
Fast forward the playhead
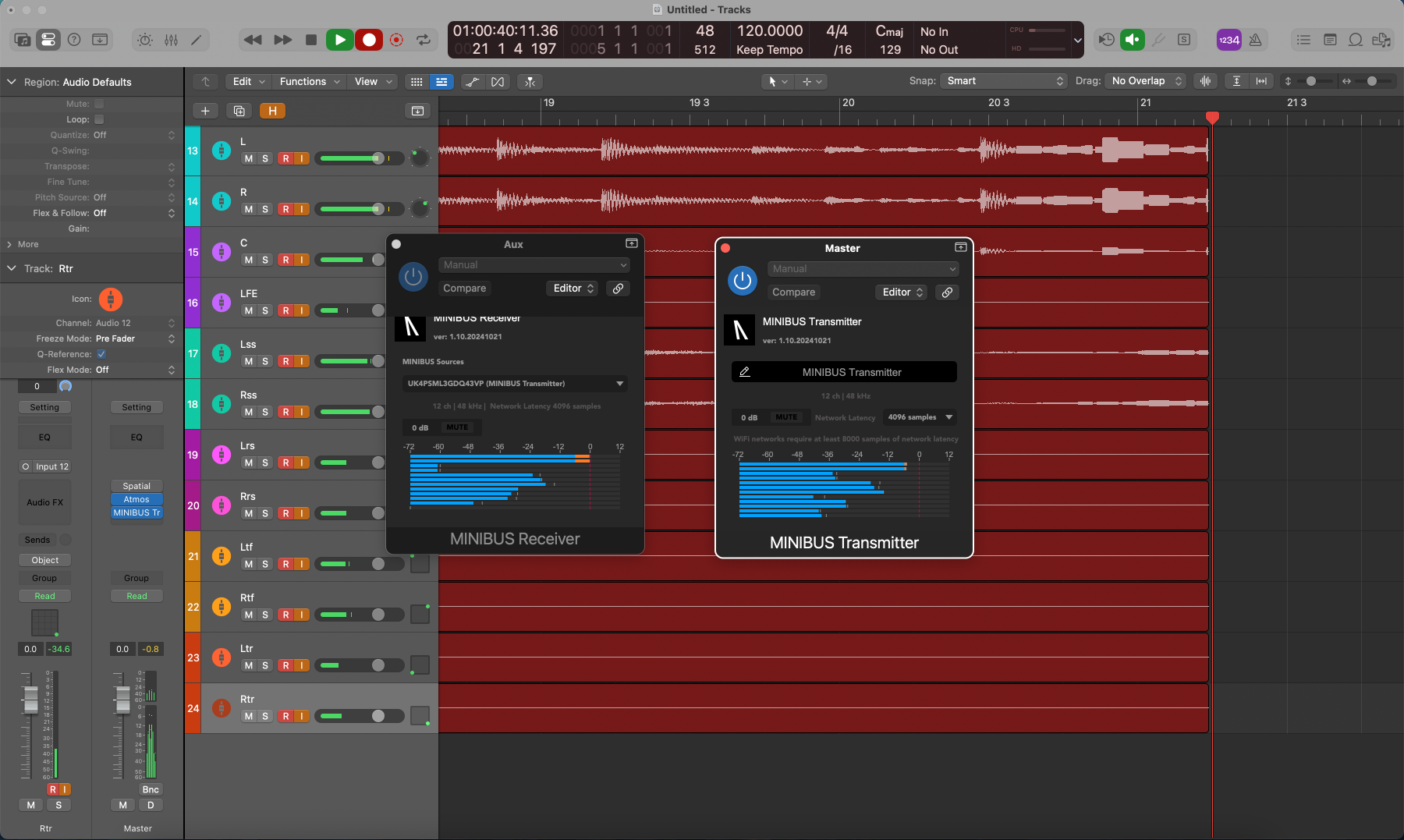[282, 40]
